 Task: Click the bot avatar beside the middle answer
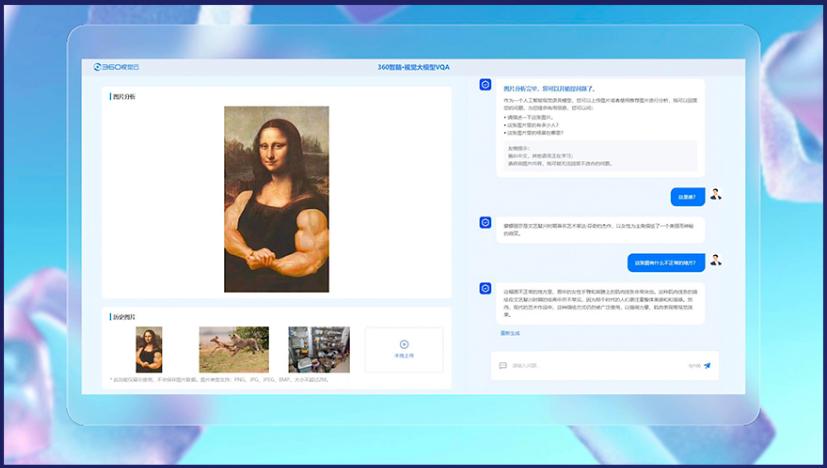(485, 223)
